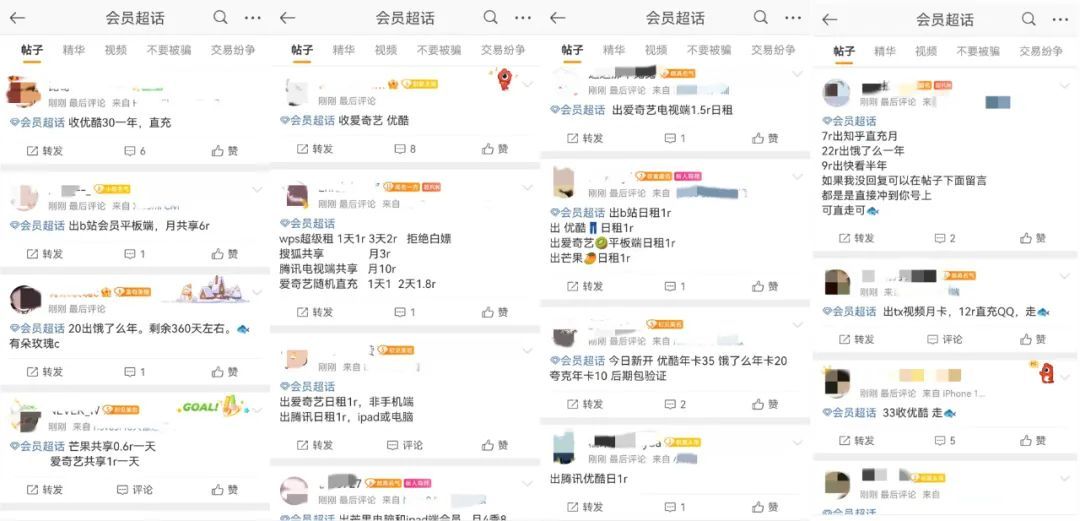This screenshot has height=521, width=1080.
Task: Like the 33收优酷 走 post
Action: (x=1034, y=440)
